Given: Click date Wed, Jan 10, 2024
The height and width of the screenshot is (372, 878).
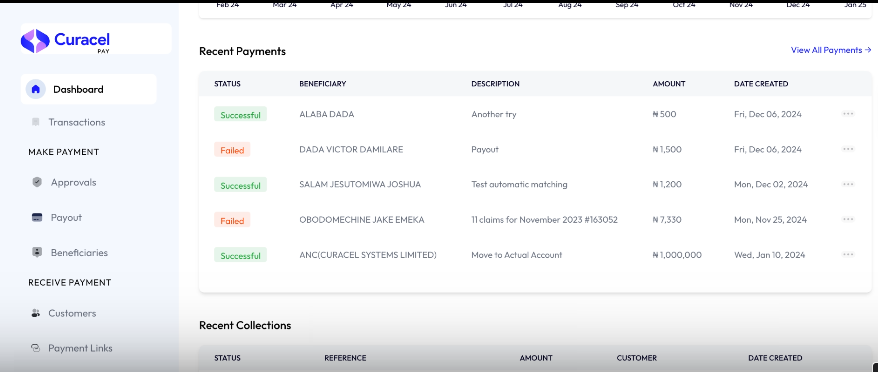Looking at the screenshot, I should (x=769, y=255).
